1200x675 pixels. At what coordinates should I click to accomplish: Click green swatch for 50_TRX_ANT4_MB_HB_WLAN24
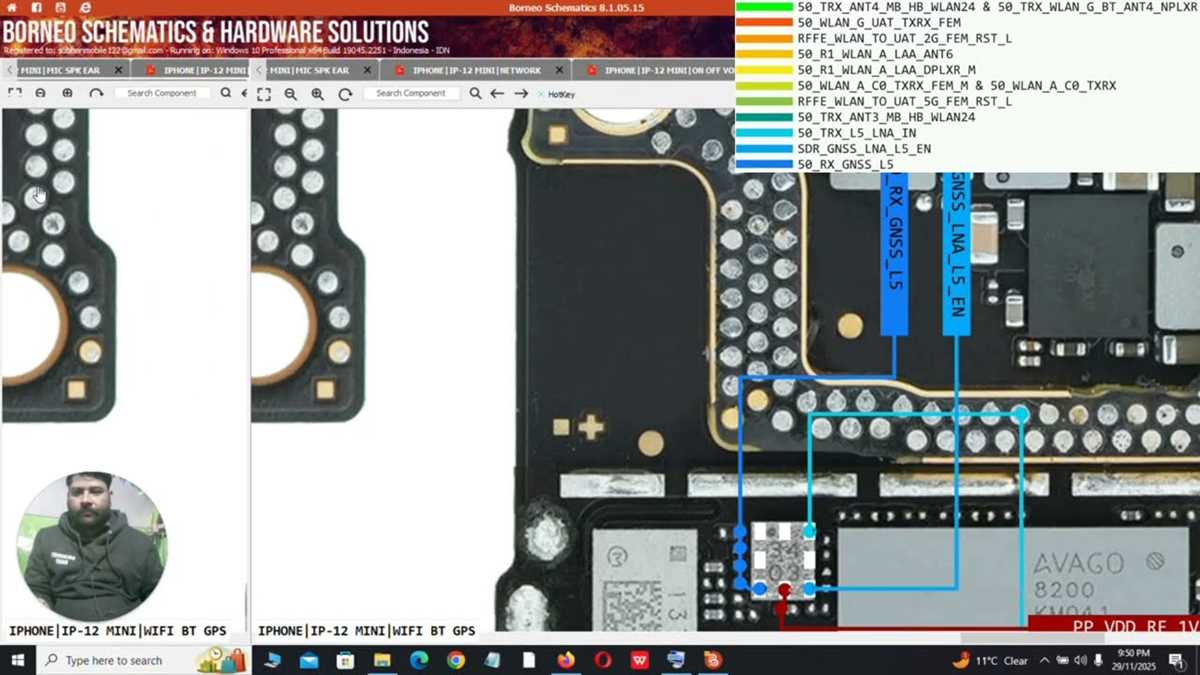coord(765,7)
